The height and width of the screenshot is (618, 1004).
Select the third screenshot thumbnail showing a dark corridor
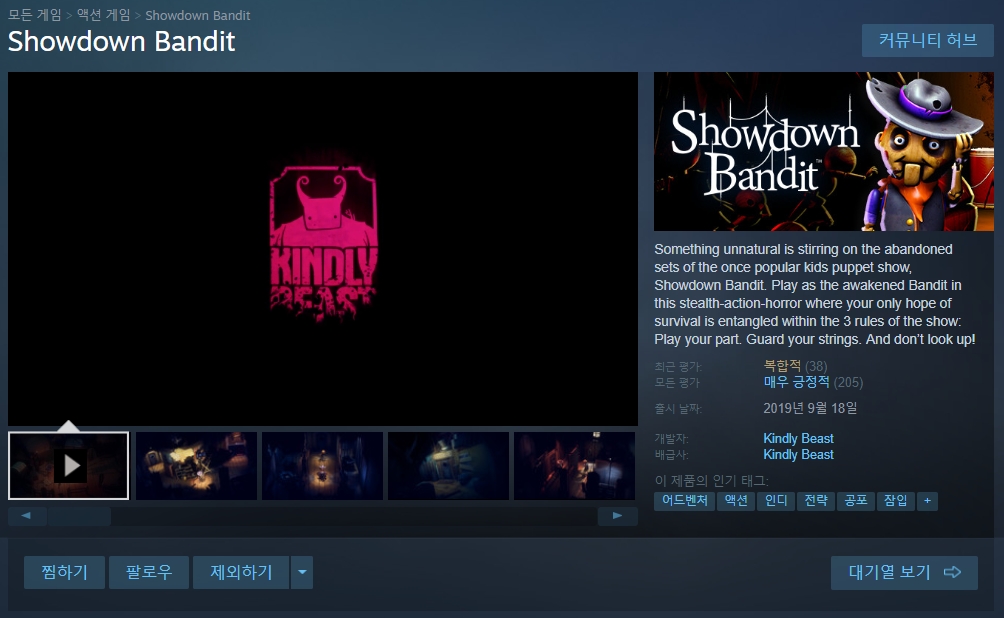[322, 466]
